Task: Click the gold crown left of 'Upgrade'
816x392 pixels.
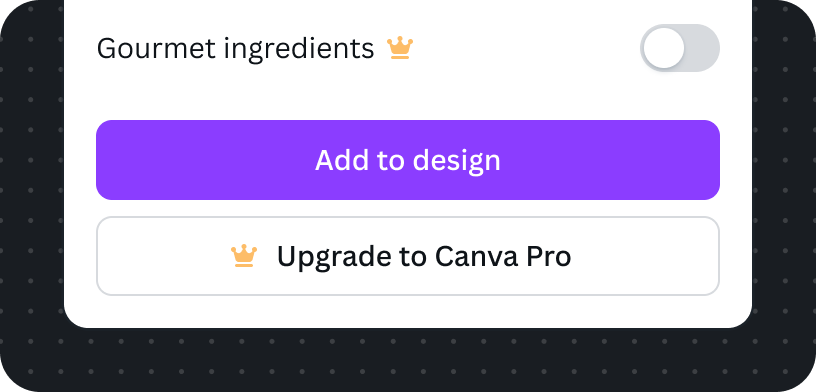Action: (244, 256)
